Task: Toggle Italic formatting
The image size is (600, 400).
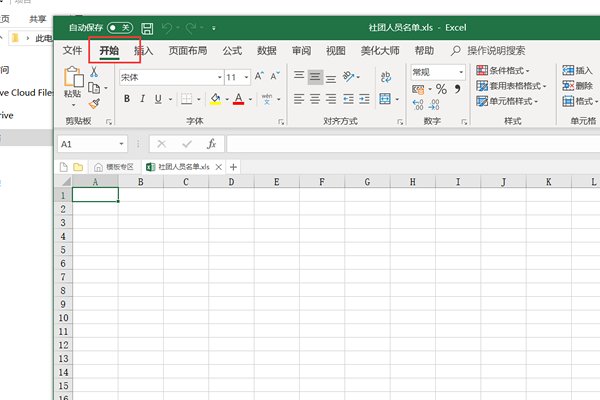Action: coord(143,98)
